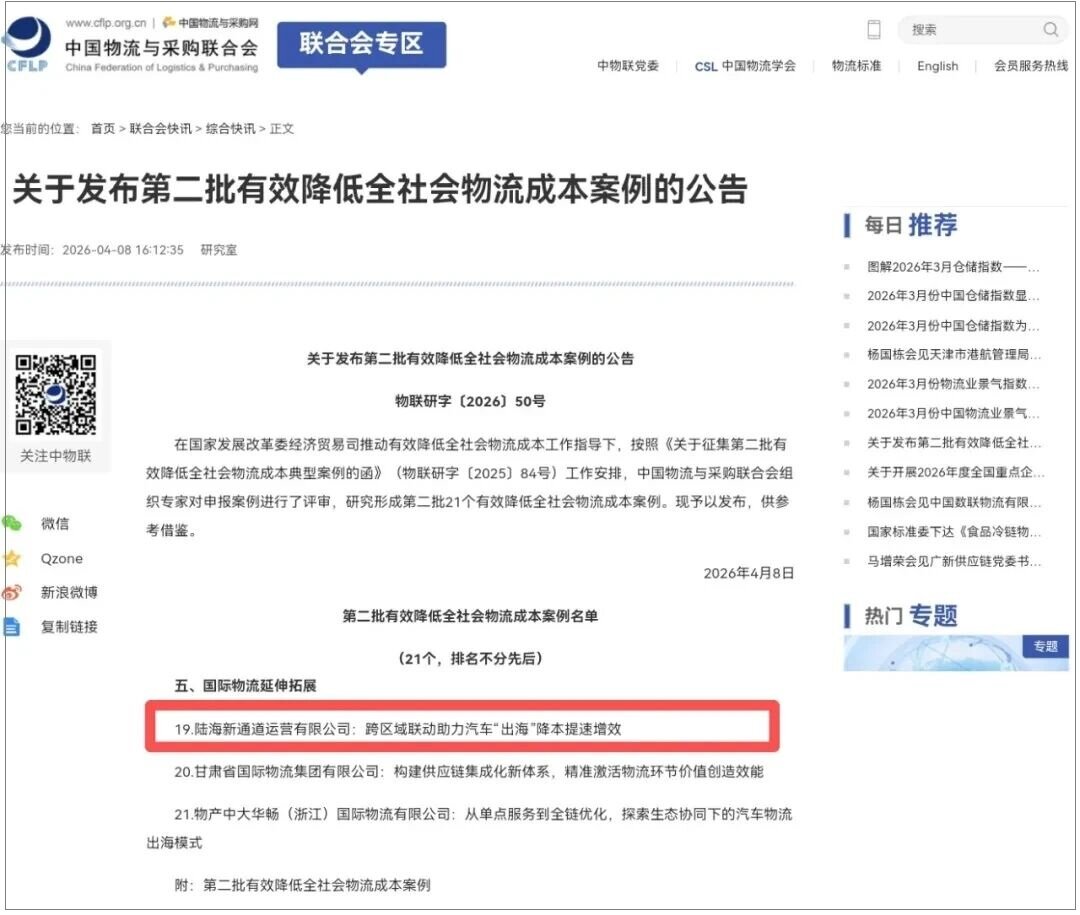The height and width of the screenshot is (915, 1080).
Task: Share via the Sina Weibo icon
Action: coord(12,593)
